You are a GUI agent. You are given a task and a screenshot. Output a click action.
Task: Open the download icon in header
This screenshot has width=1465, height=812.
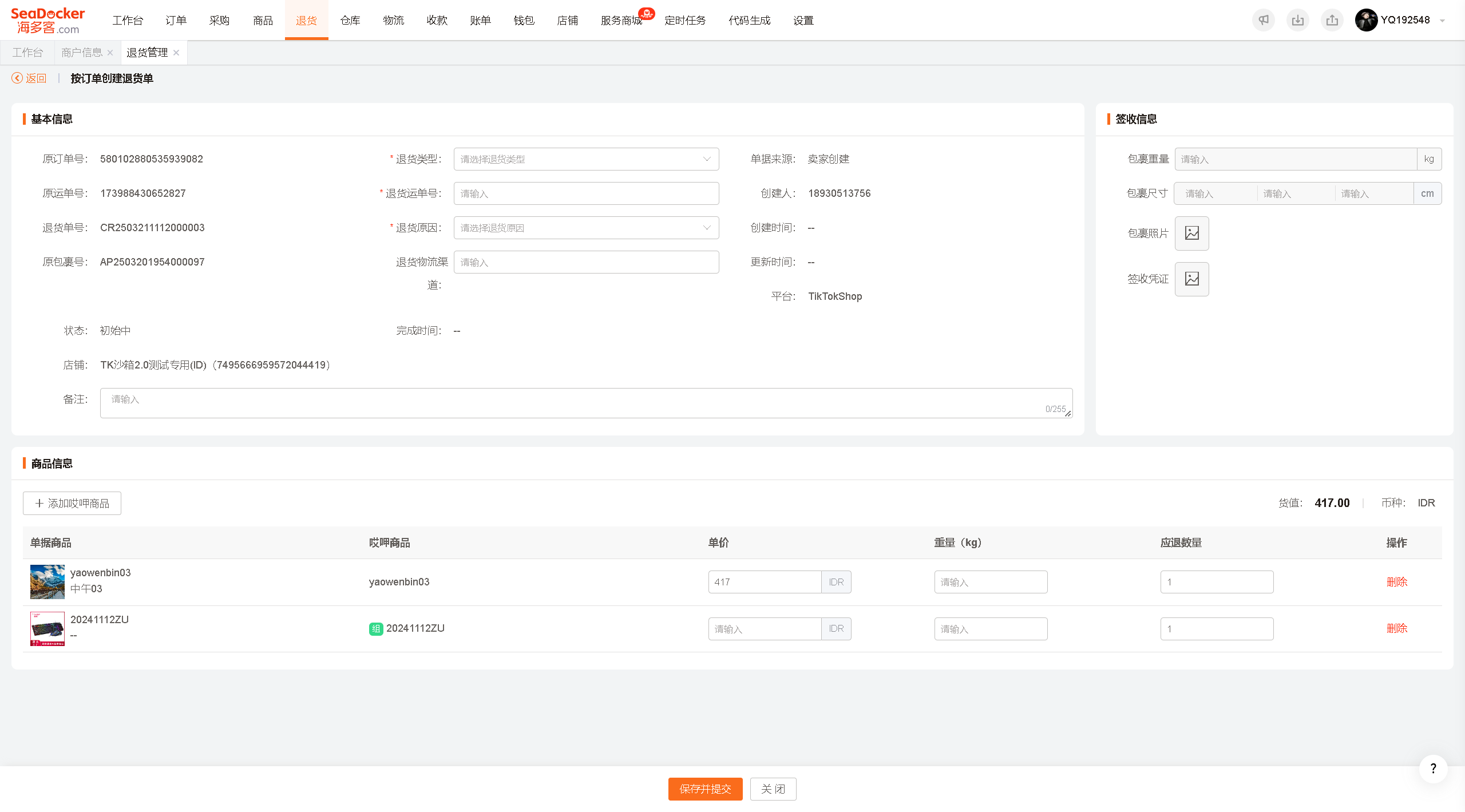click(1297, 20)
